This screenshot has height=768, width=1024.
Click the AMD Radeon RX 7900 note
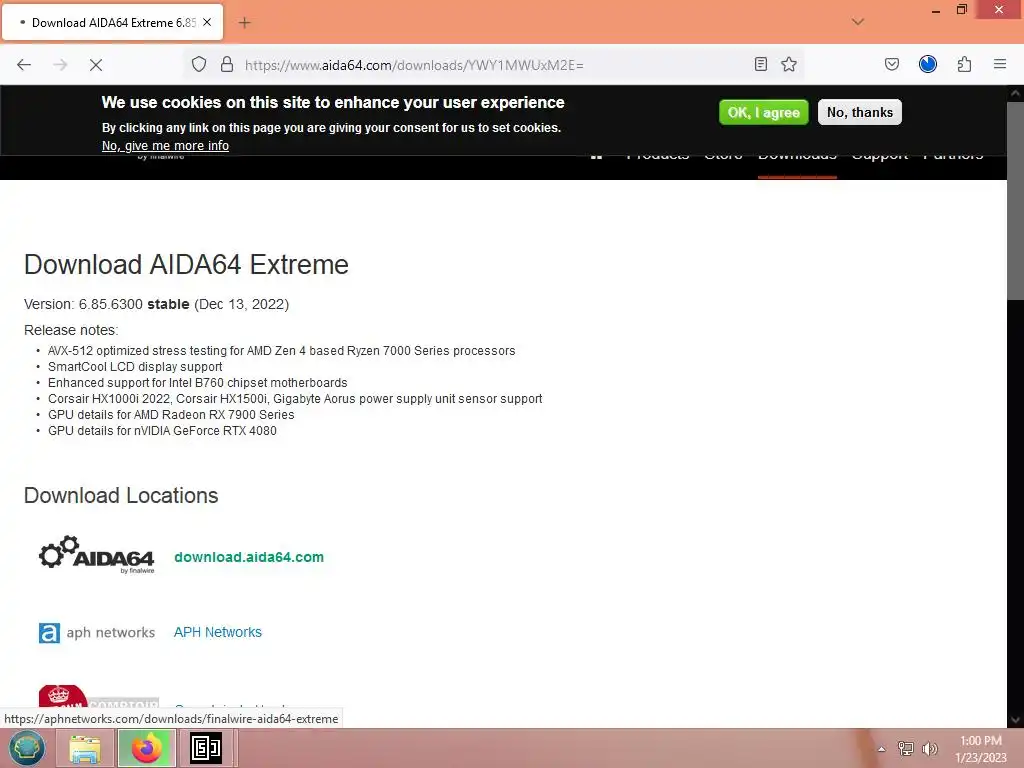coord(171,415)
